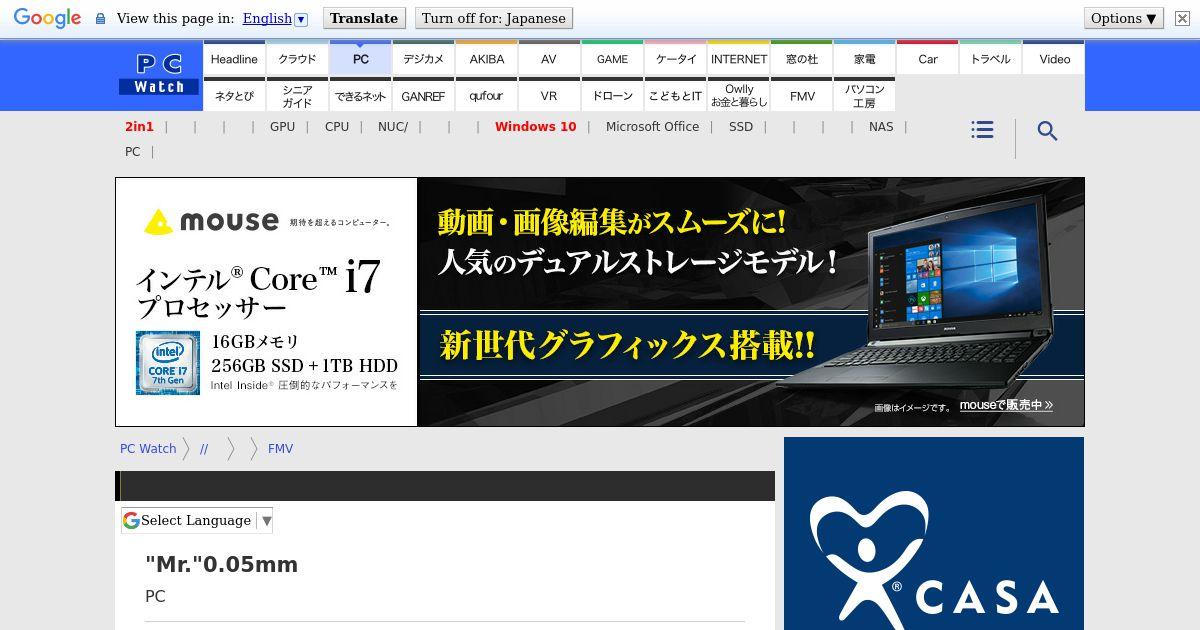The height and width of the screenshot is (630, 1200).
Task: Click the search magnifier icon
Action: [1047, 131]
